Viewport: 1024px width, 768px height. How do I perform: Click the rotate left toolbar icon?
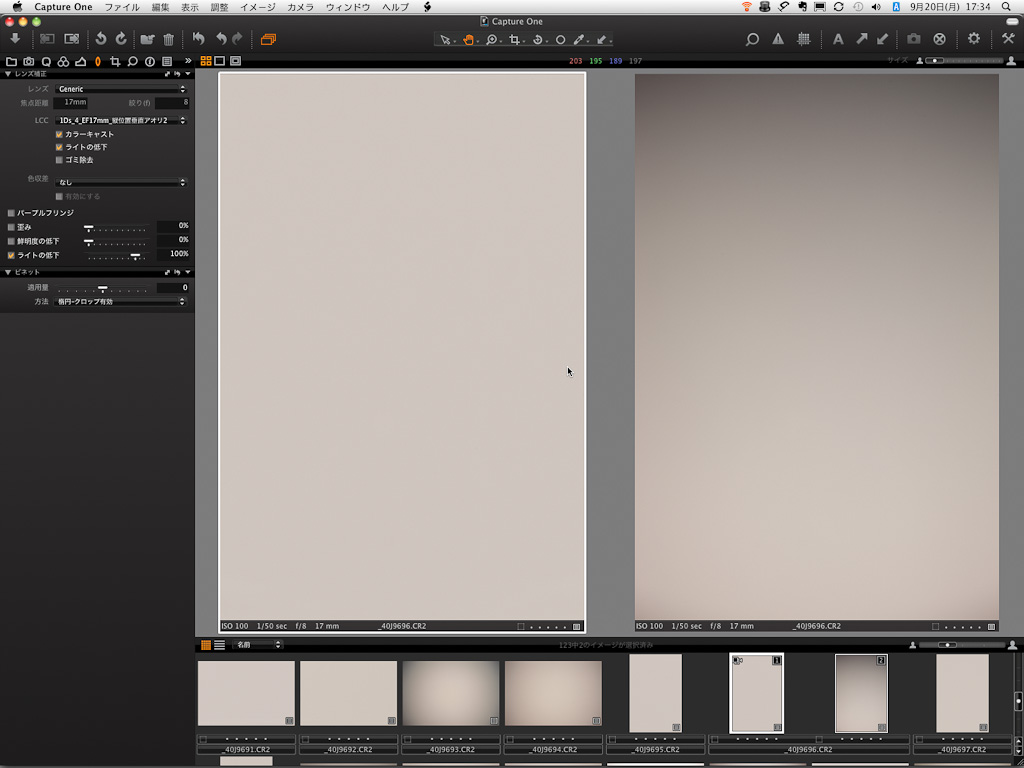[x=100, y=39]
